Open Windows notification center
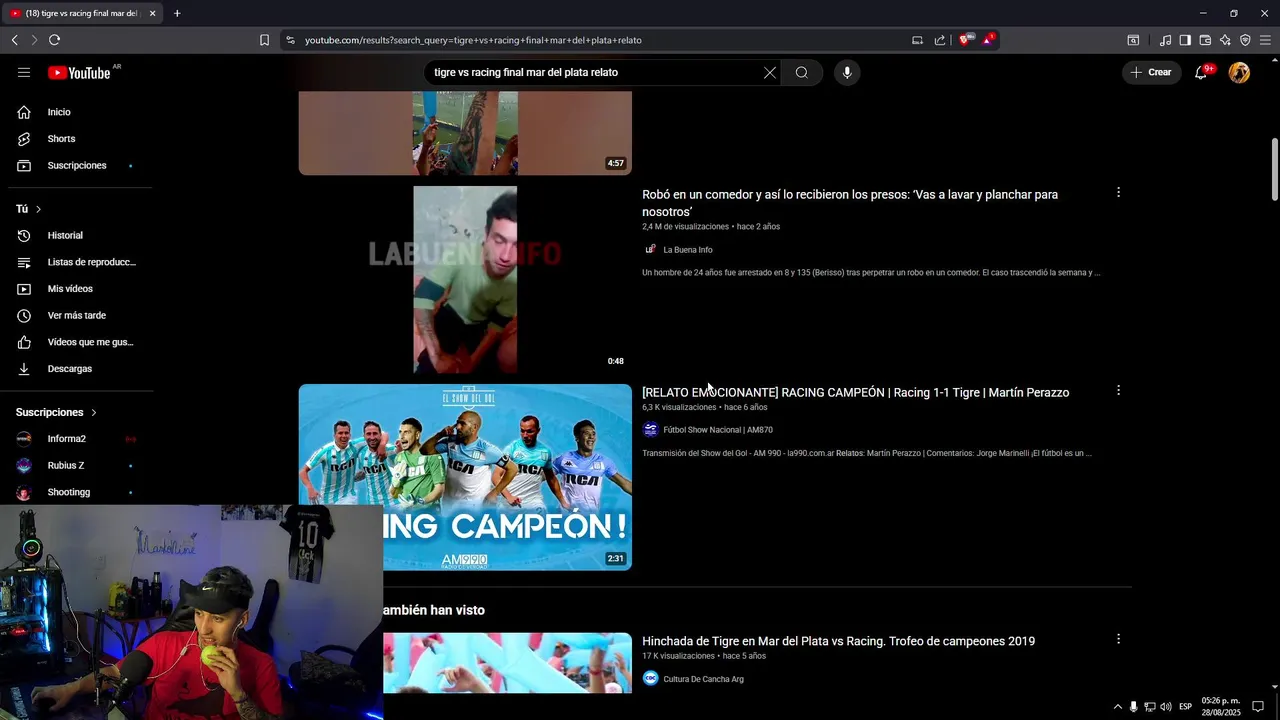Viewport: 1280px width, 720px height. pyautogui.click(x=1259, y=706)
